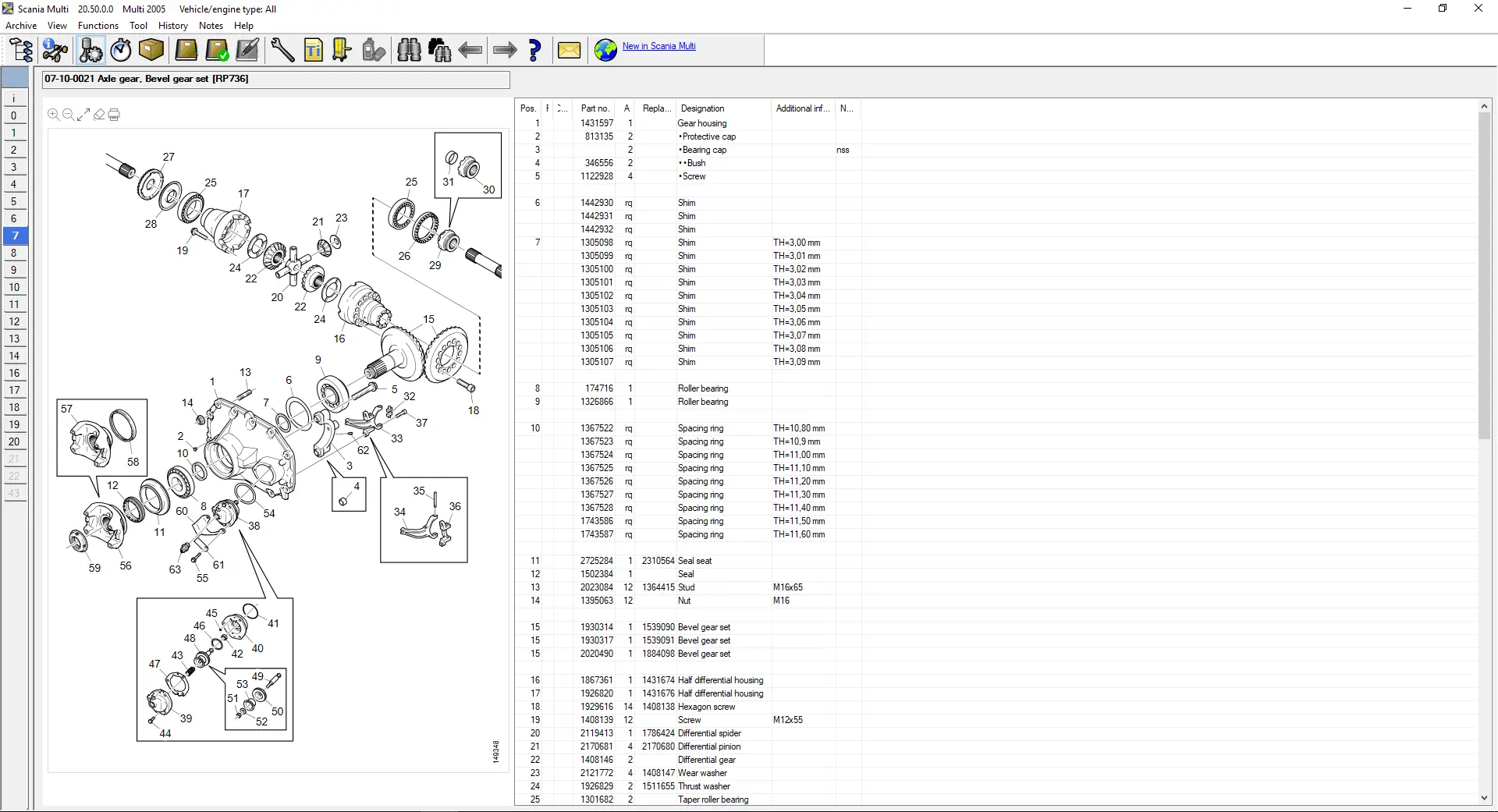Select group 10 in the left sidebar

pyautogui.click(x=14, y=287)
